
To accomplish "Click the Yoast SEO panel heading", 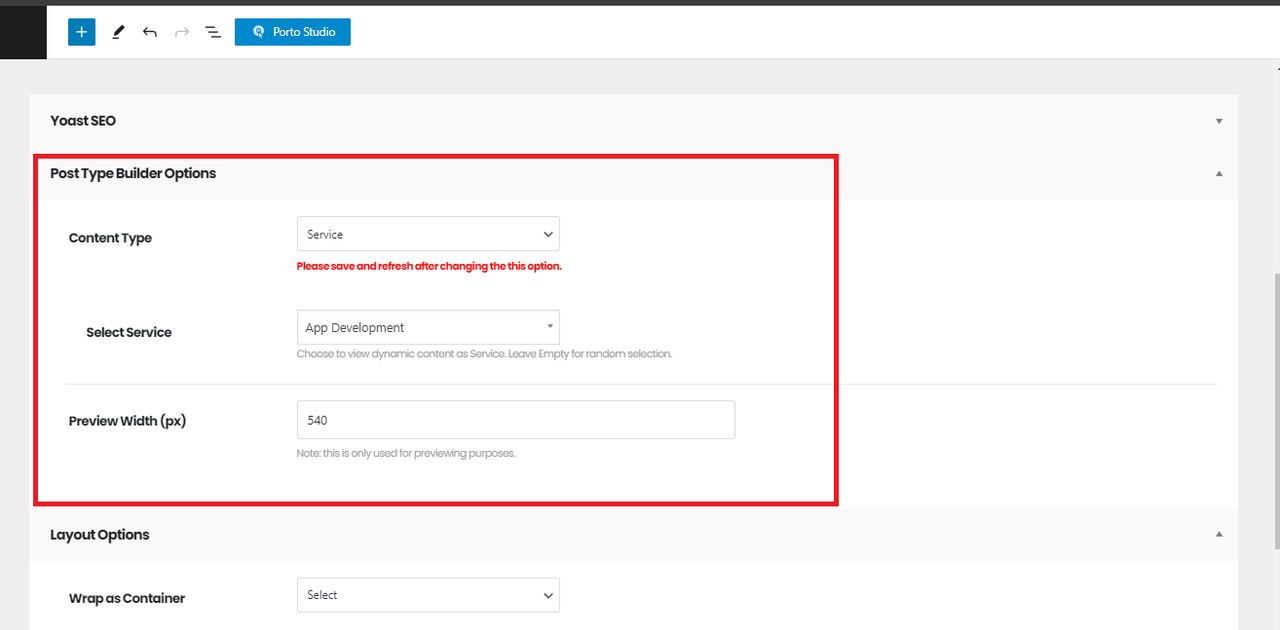I will click(83, 121).
